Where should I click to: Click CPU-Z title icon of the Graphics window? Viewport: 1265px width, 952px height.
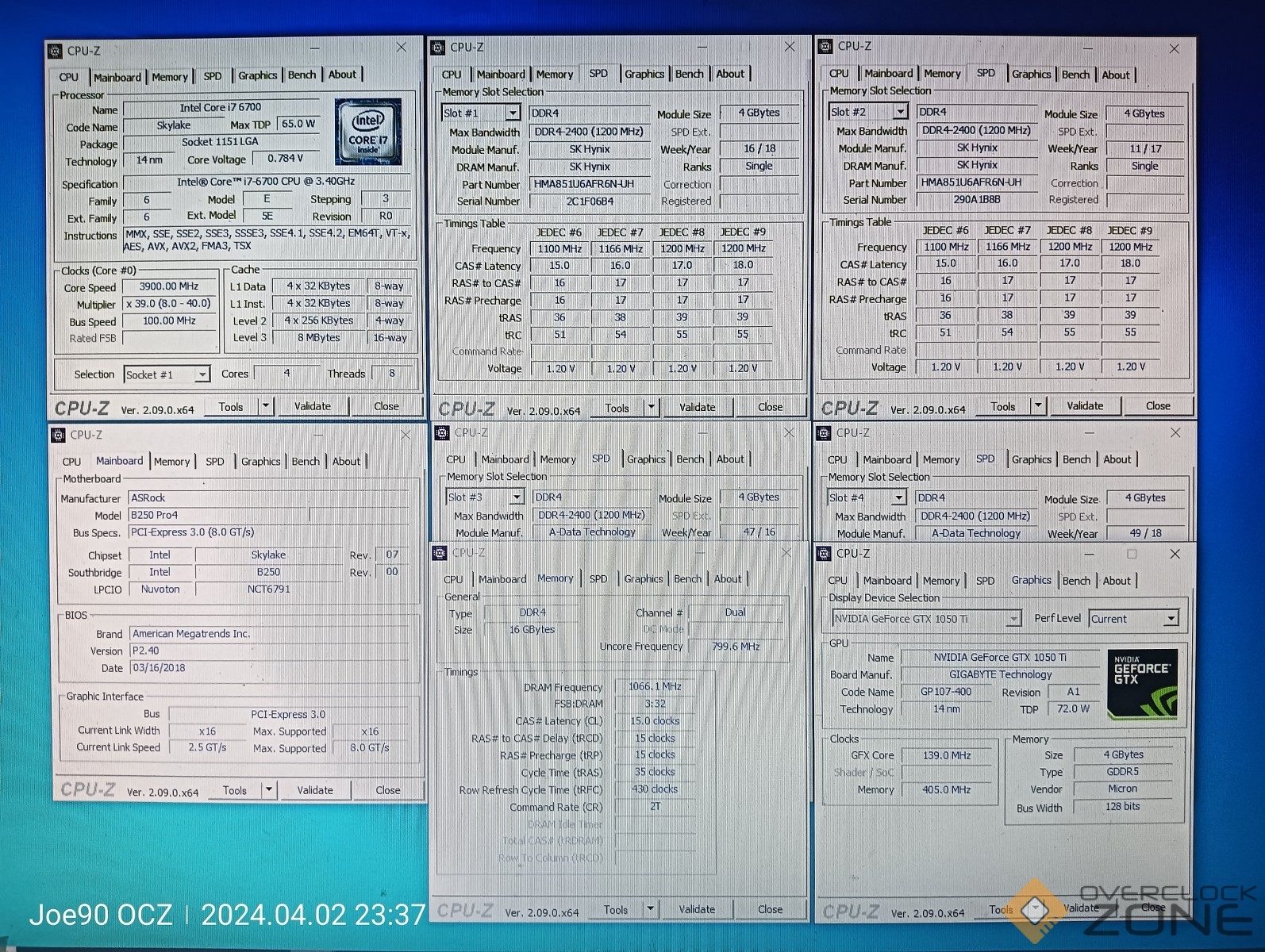tap(824, 554)
